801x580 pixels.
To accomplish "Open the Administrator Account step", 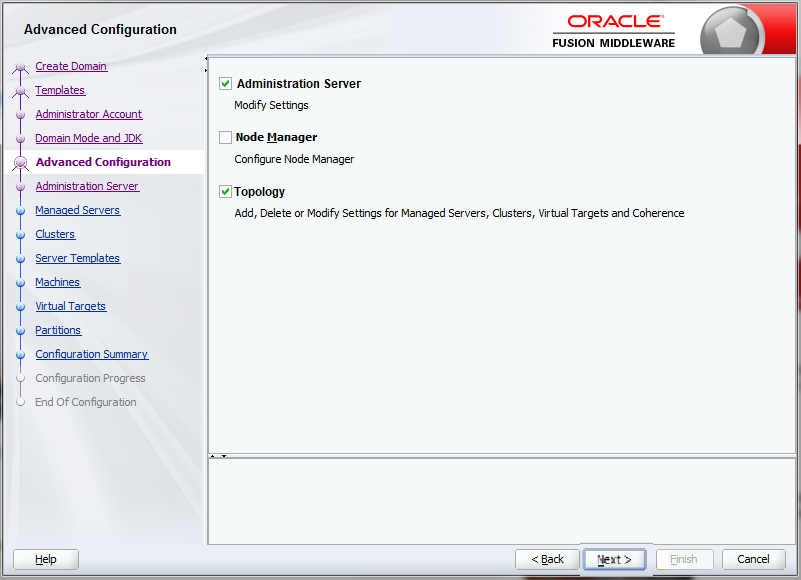I will 89,114.
